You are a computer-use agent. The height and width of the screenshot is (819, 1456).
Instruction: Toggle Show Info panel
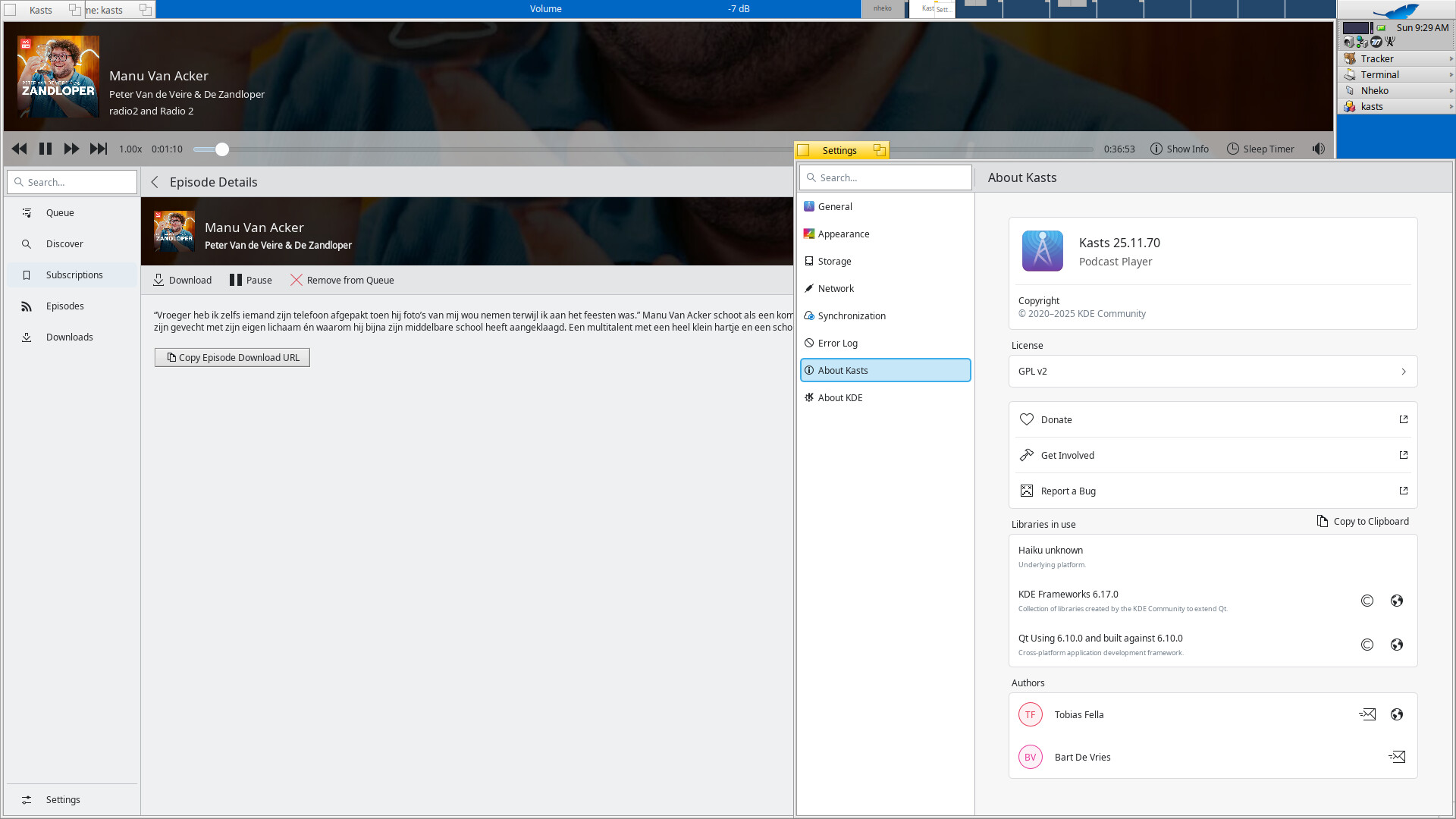1179,149
